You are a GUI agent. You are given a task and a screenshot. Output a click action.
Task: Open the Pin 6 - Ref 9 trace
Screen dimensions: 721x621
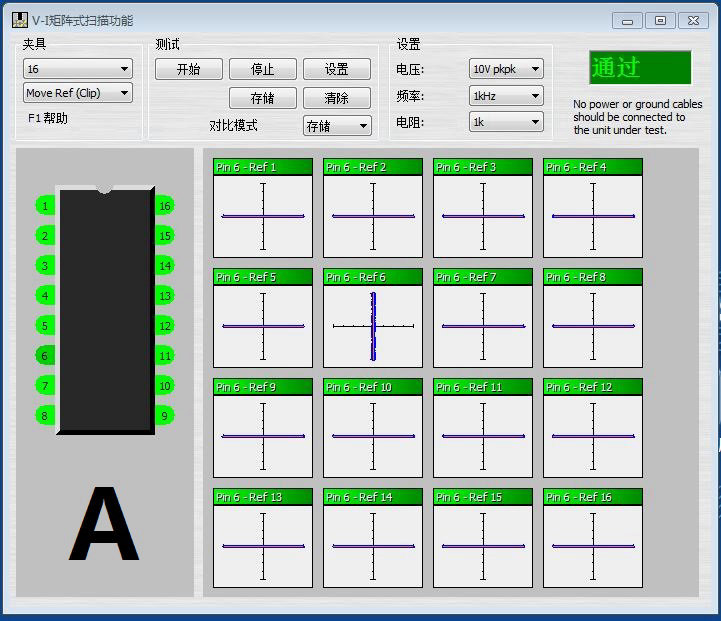click(x=263, y=428)
